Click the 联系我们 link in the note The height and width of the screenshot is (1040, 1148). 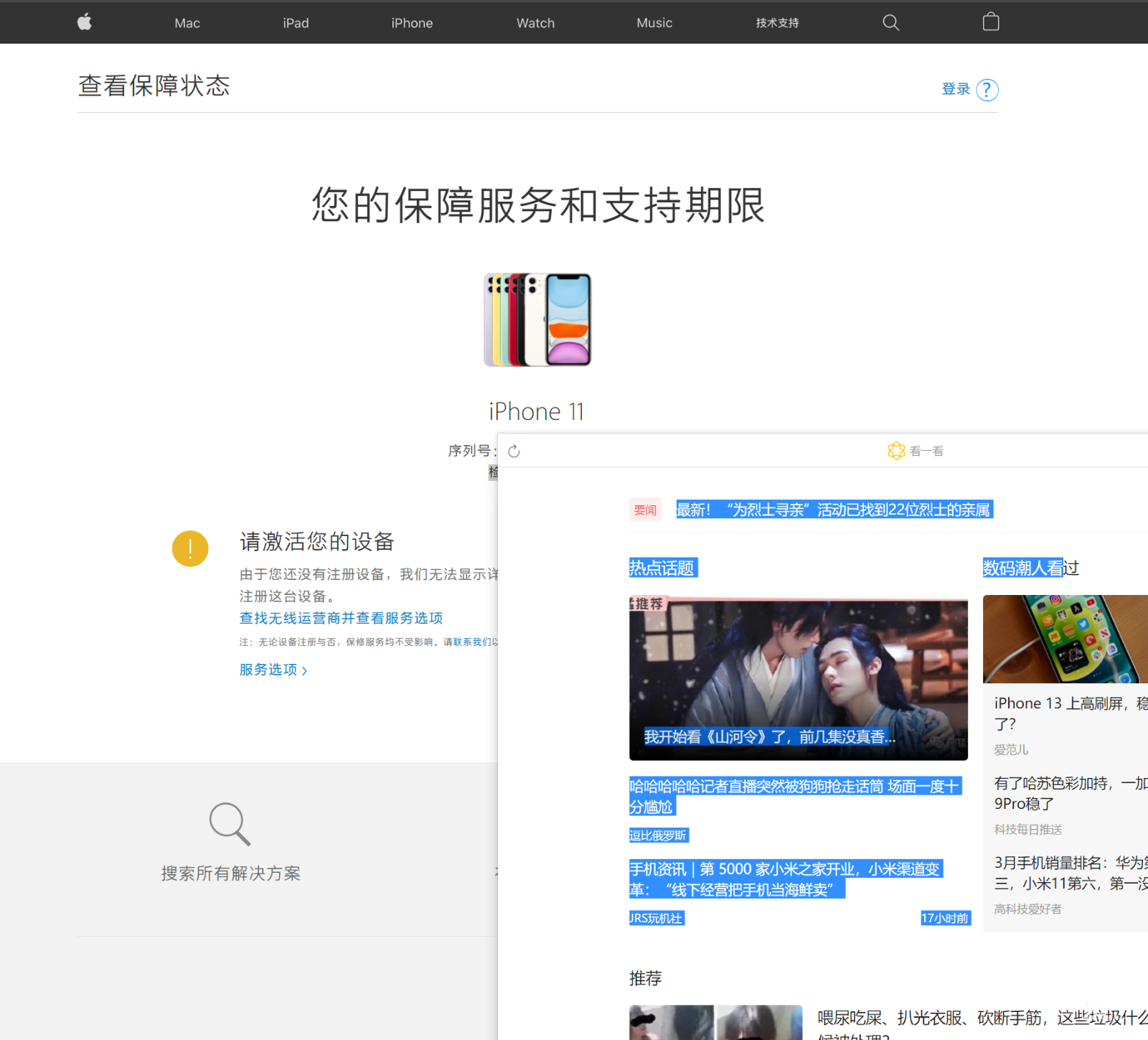point(472,642)
